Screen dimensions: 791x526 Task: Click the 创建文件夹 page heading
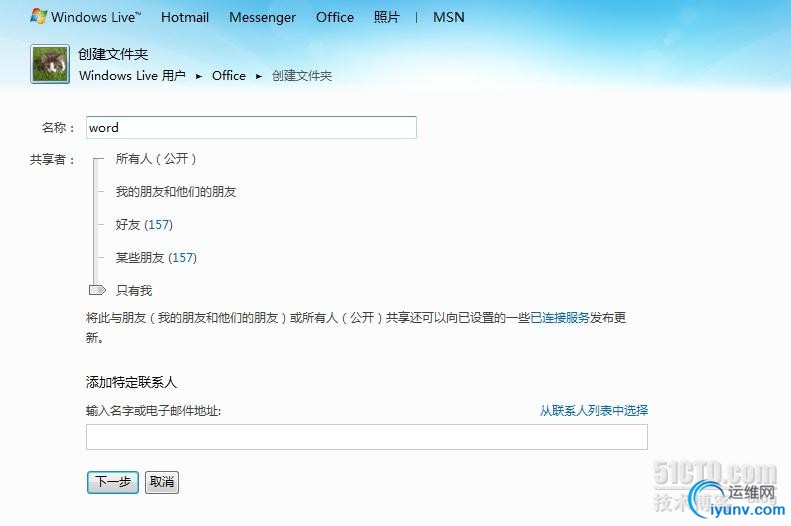[113, 54]
